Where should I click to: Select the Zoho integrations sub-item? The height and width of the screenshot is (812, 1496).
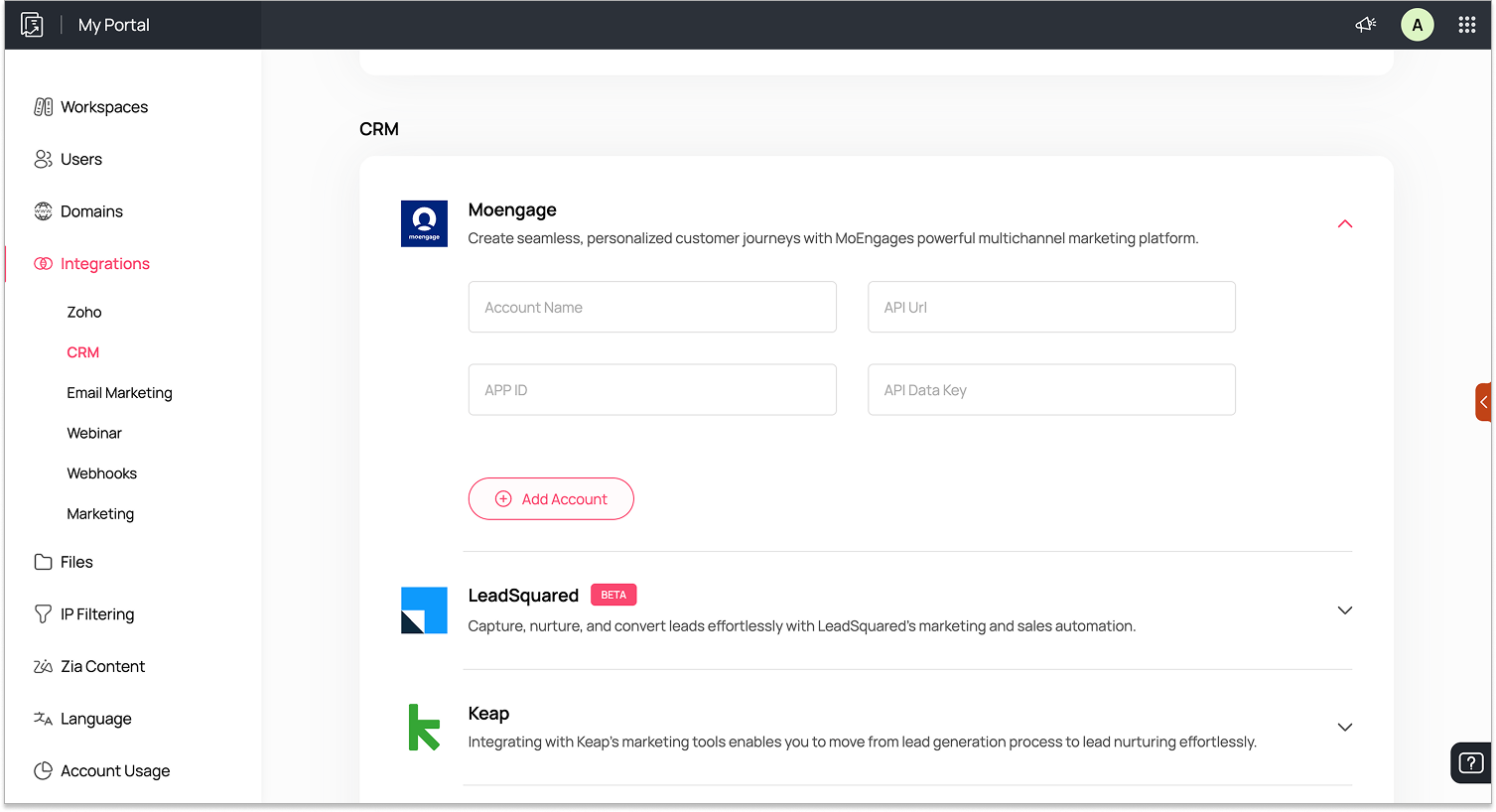84,312
